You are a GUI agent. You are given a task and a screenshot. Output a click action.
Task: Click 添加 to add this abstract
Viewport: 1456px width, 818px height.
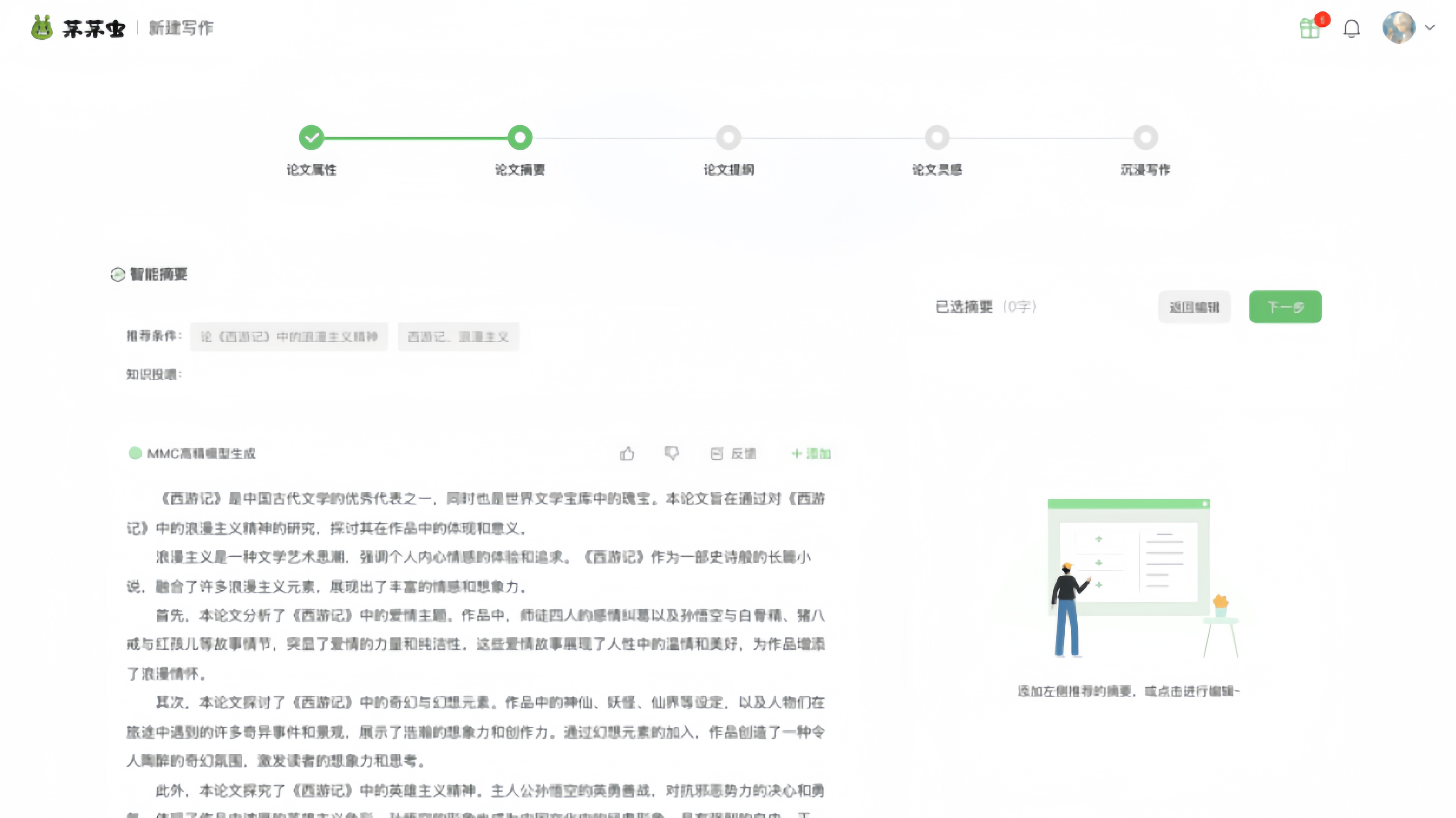[811, 454]
